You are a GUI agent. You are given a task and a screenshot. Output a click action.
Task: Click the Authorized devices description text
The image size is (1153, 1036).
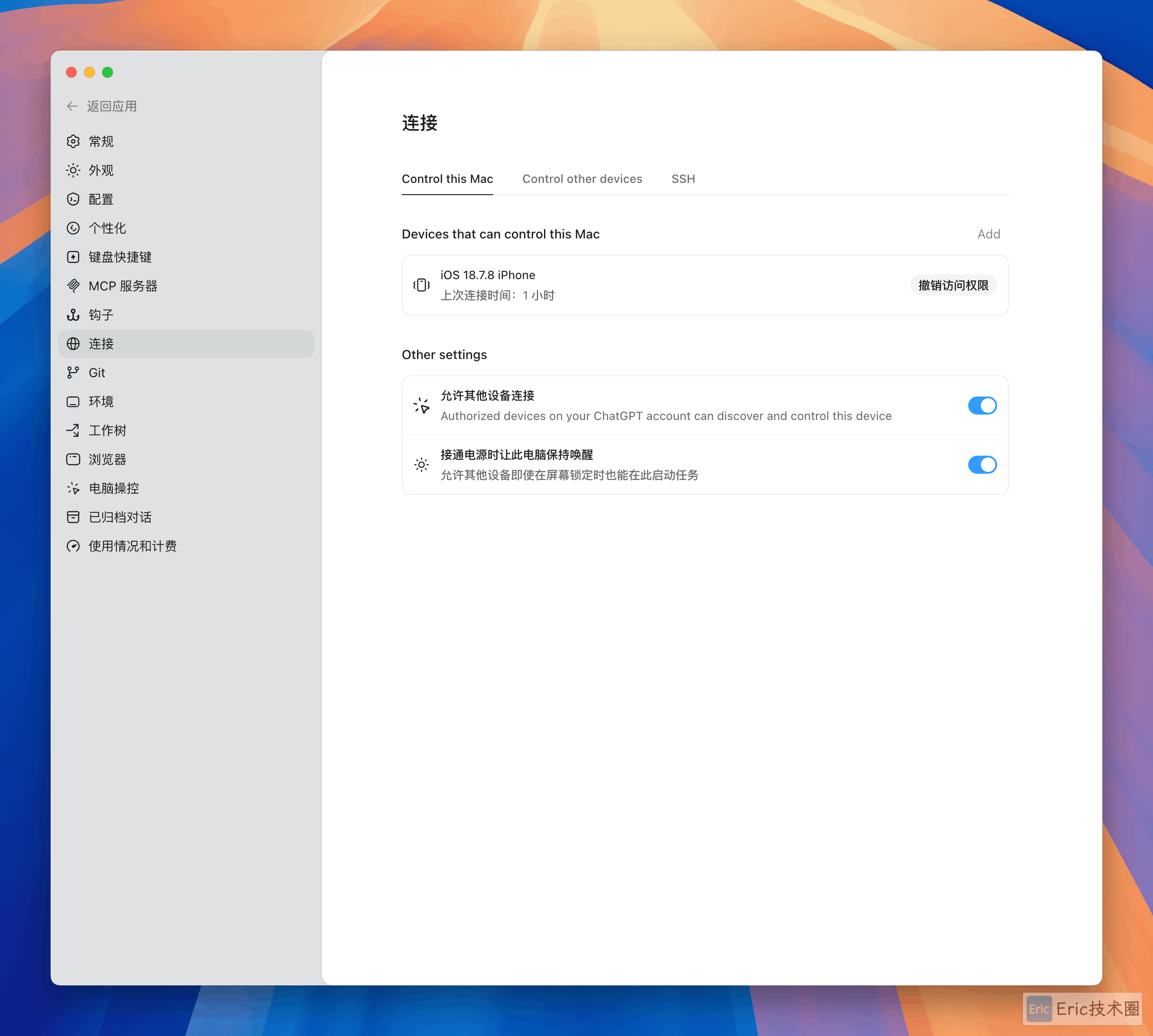[666, 416]
